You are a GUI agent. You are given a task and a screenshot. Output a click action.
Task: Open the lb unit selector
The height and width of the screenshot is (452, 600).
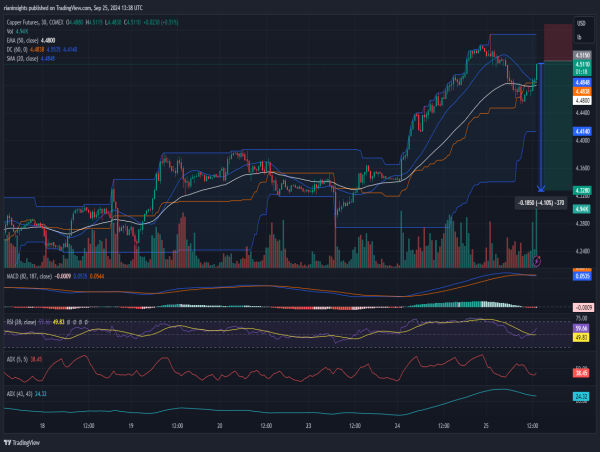click(x=579, y=37)
